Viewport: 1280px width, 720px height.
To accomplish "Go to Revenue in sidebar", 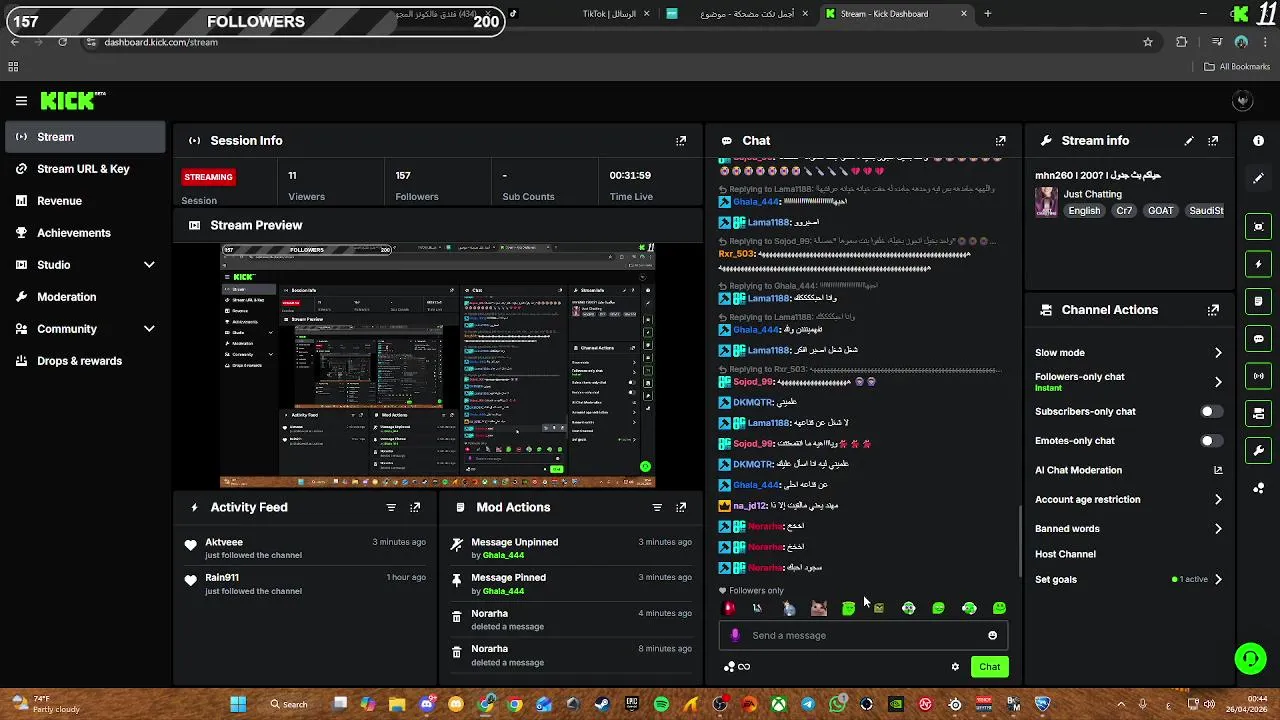I will tap(84, 201).
